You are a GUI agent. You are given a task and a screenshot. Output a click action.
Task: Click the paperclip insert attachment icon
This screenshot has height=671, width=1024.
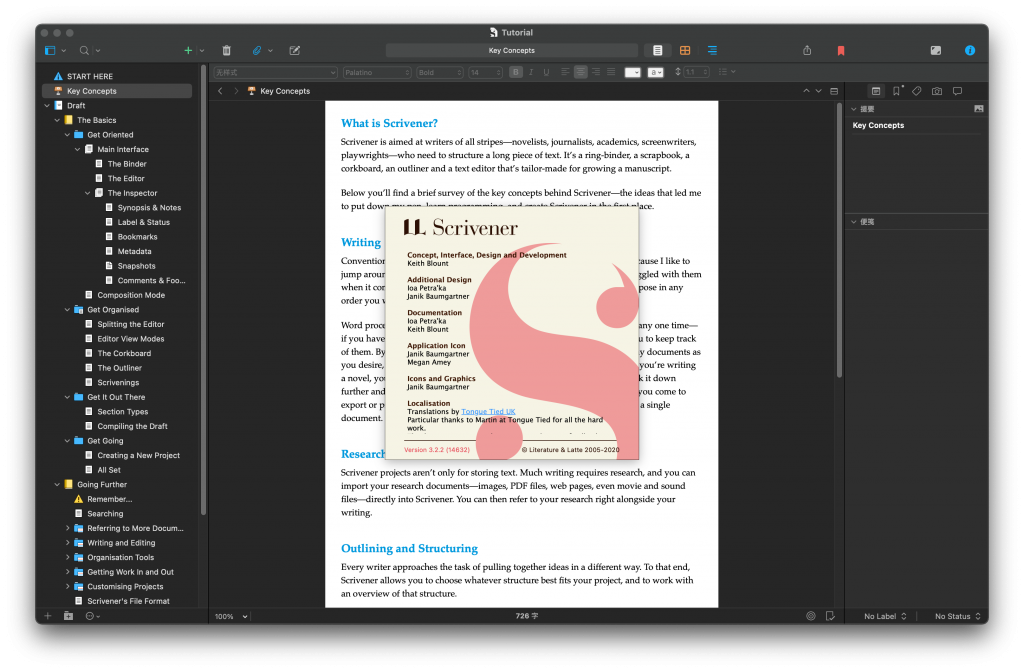tap(257, 50)
